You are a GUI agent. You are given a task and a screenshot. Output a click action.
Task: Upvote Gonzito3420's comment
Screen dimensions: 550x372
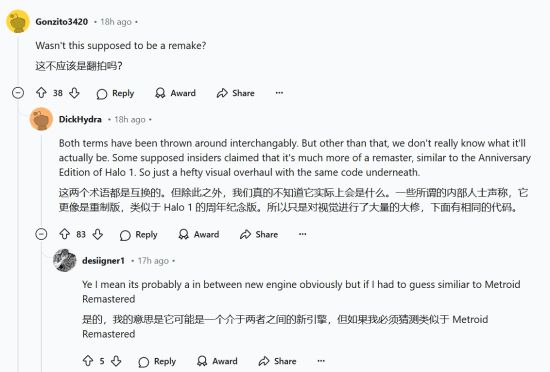point(41,93)
